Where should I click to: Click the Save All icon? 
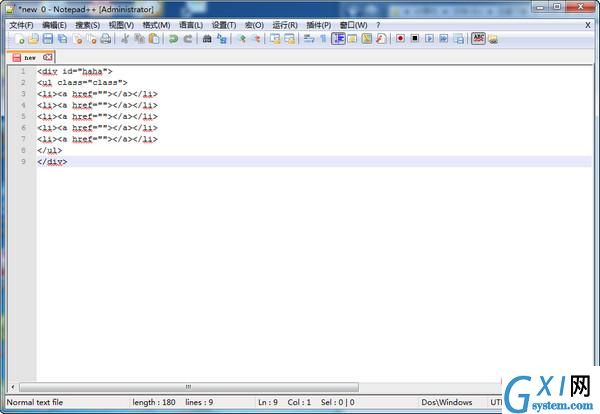click(62, 39)
